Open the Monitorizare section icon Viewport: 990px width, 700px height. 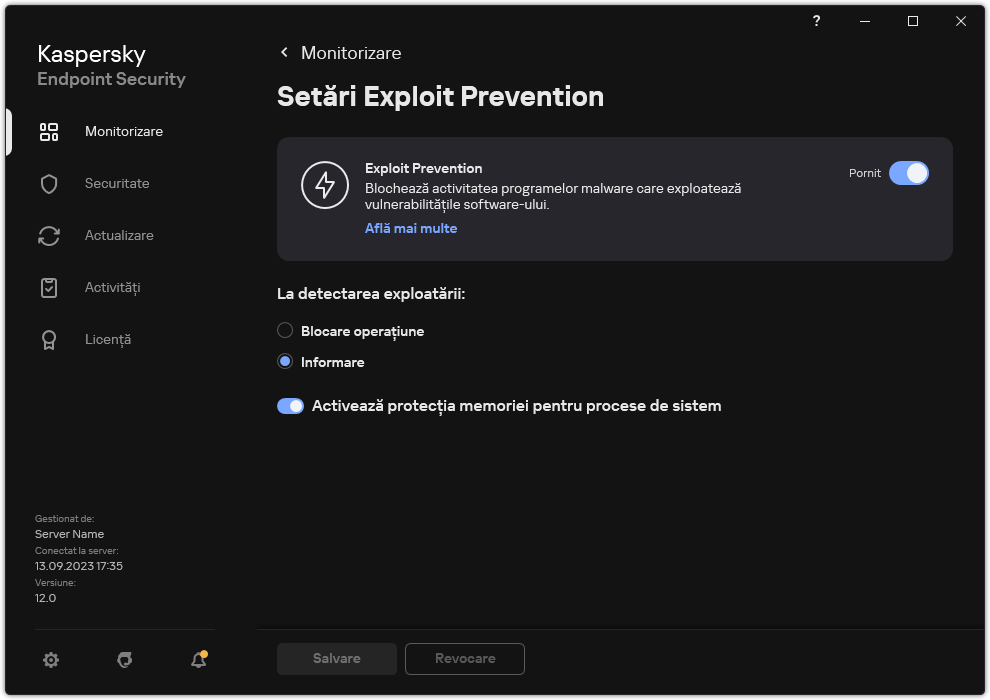[x=48, y=131]
